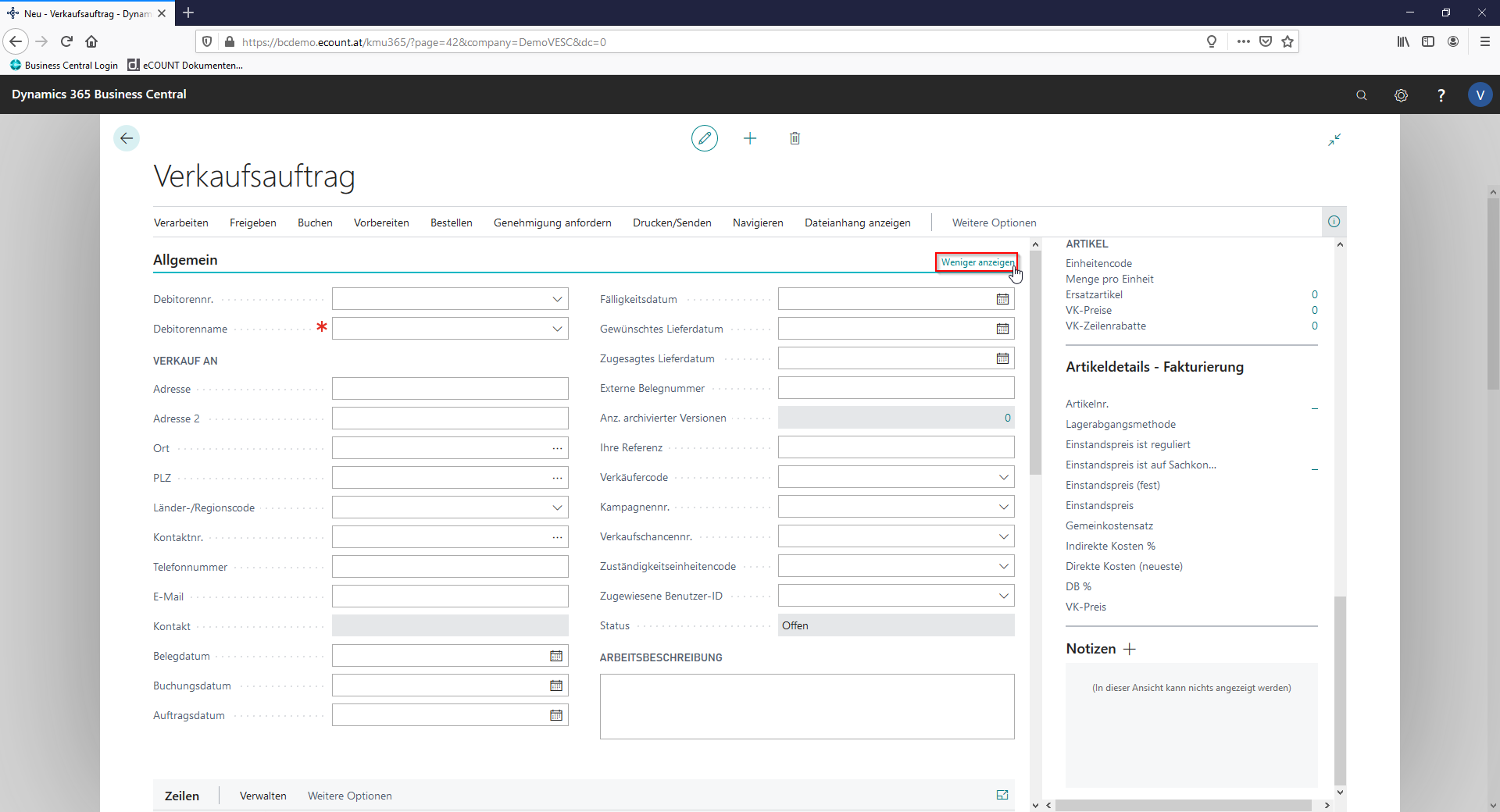This screenshot has height=812, width=1500.
Task: Click the pencil edit icon
Action: click(x=704, y=138)
